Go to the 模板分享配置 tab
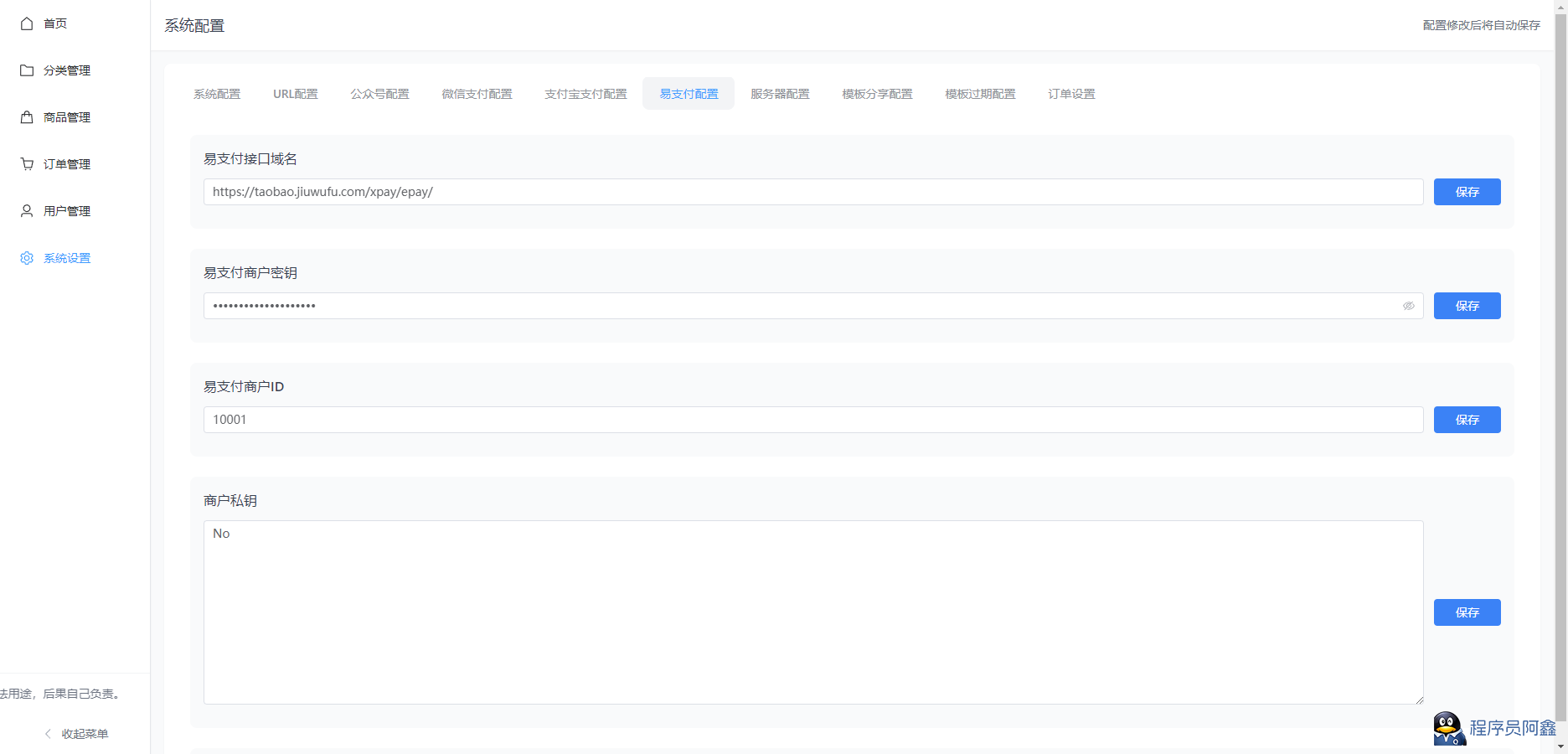 [877, 94]
